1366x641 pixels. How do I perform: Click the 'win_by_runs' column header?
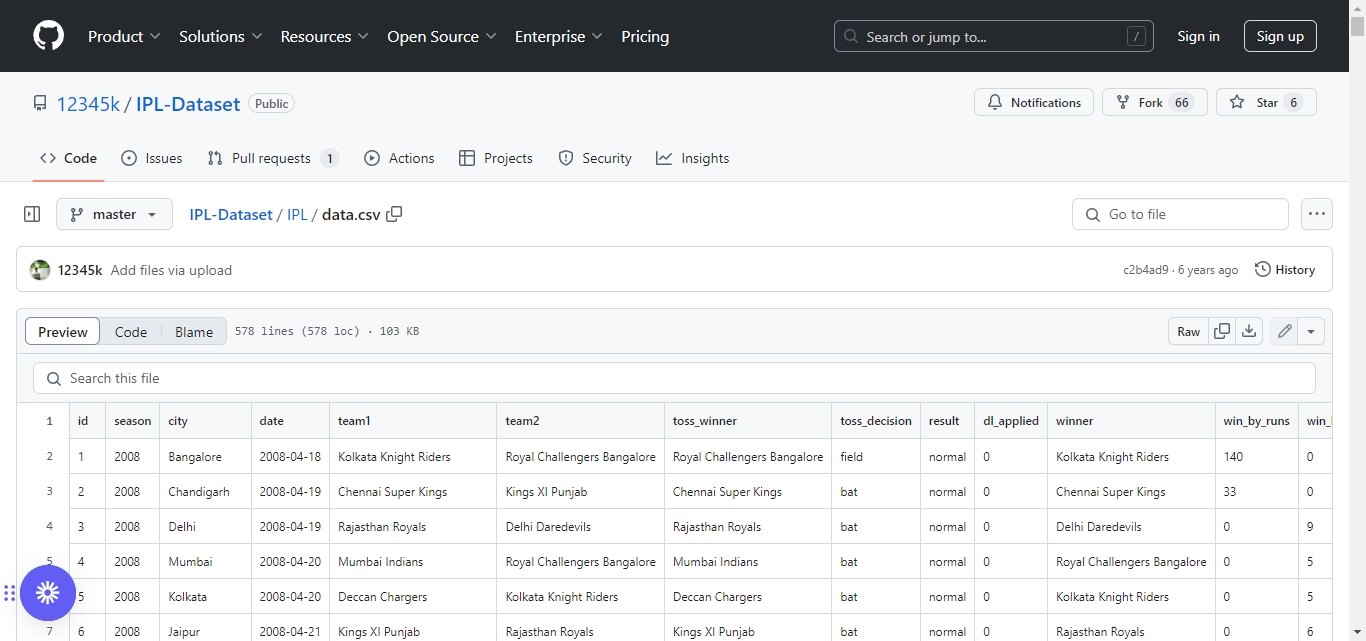(x=1257, y=421)
